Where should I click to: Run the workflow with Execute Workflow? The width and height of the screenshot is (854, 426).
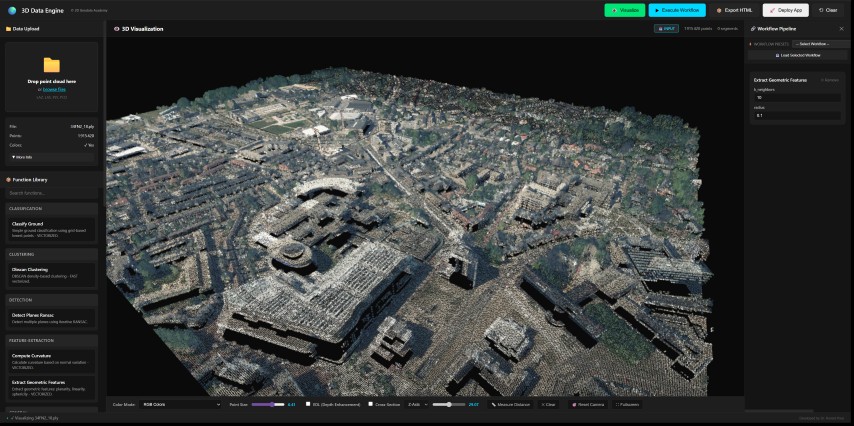(x=677, y=10)
